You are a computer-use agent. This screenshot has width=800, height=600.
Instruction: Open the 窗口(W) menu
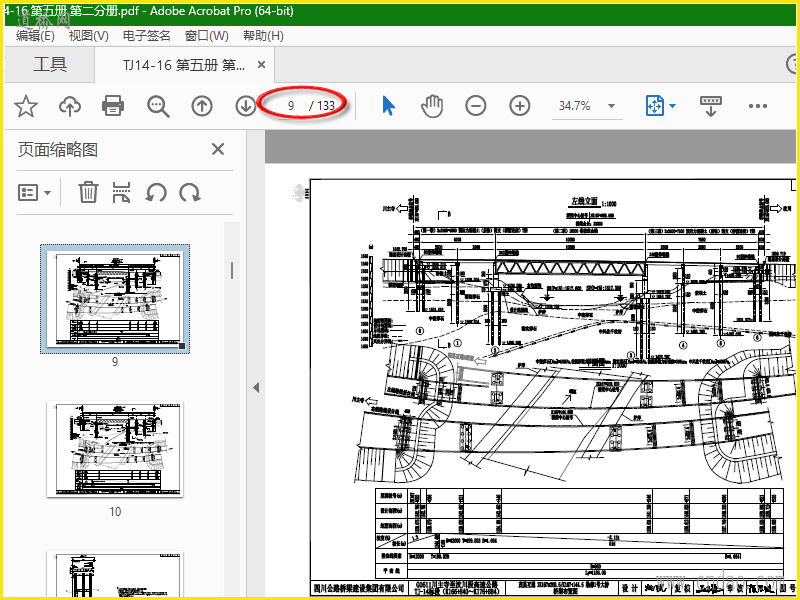(207, 36)
